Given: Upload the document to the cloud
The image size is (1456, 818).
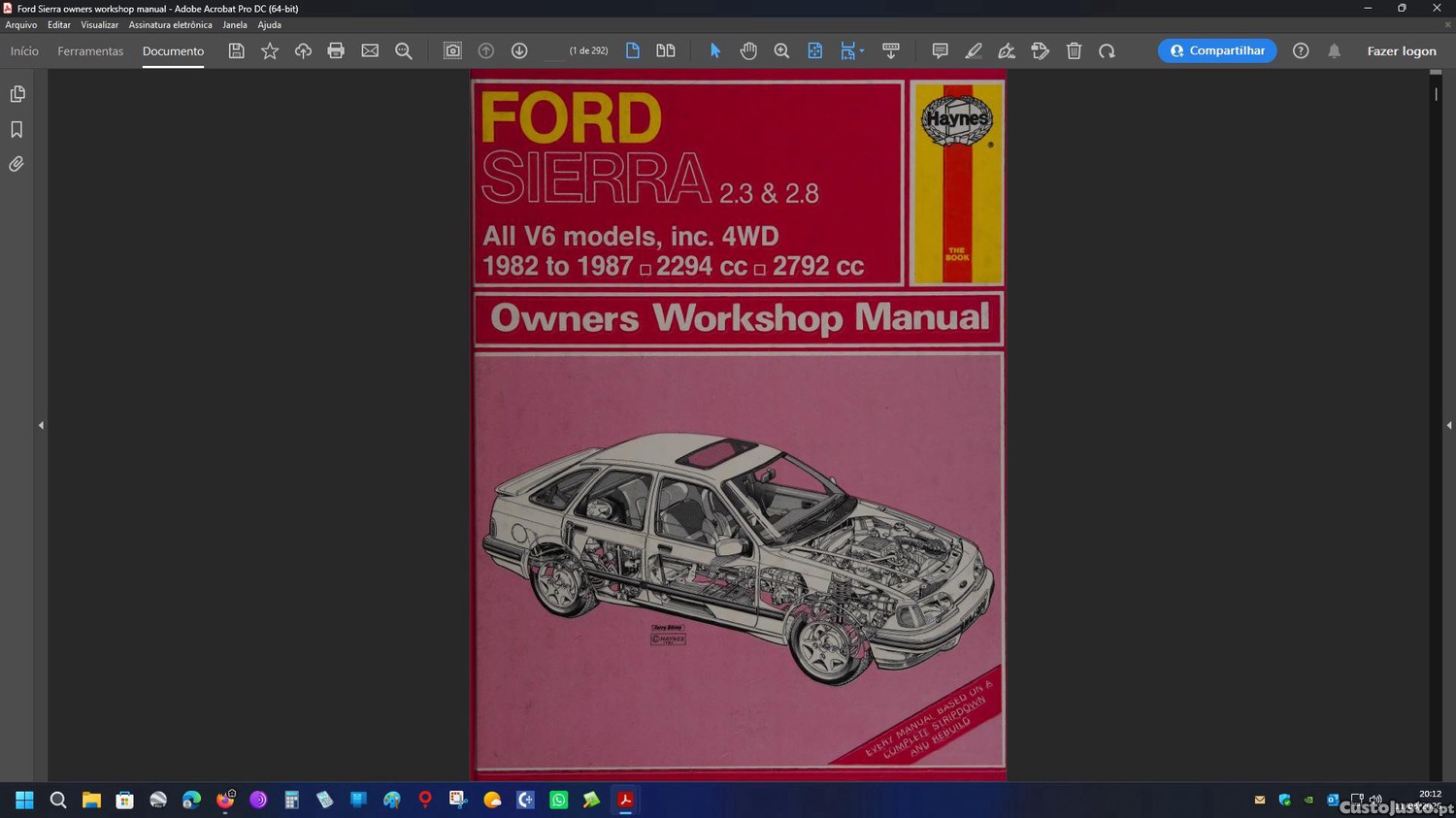Looking at the screenshot, I should click(x=303, y=50).
